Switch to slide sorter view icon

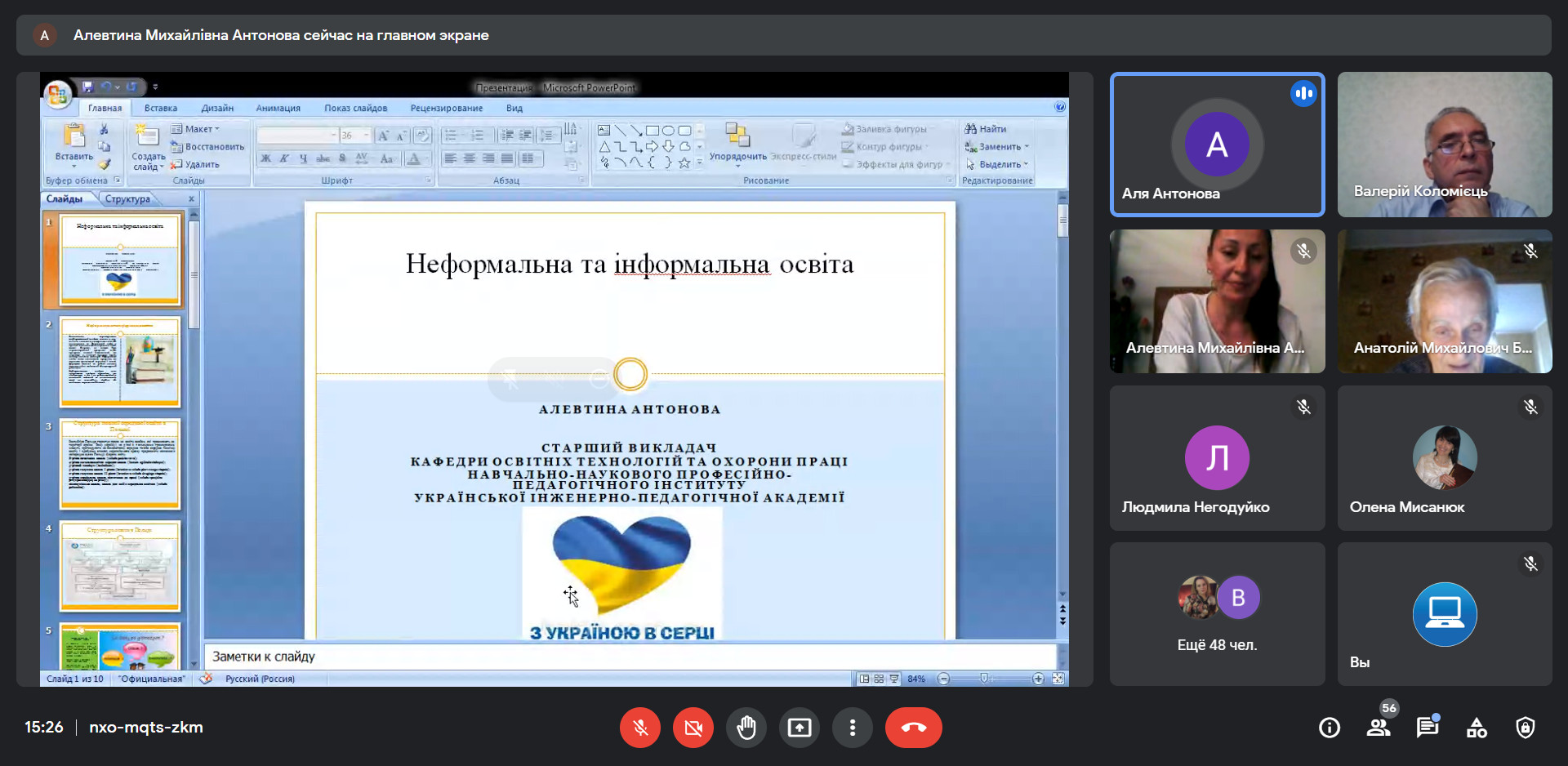[x=879, y=679]
